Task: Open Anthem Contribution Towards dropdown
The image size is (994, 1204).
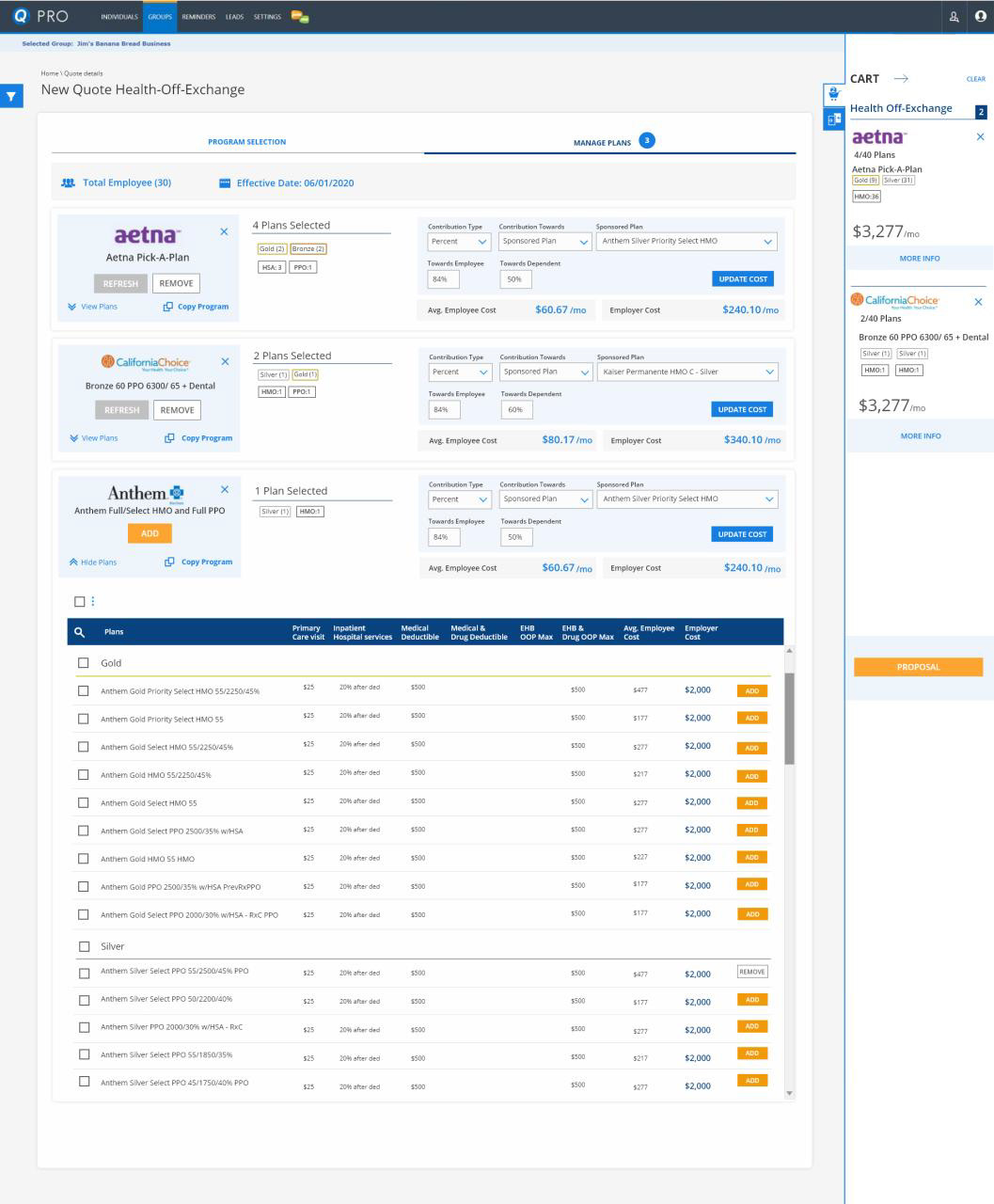Action: point(545,499)
